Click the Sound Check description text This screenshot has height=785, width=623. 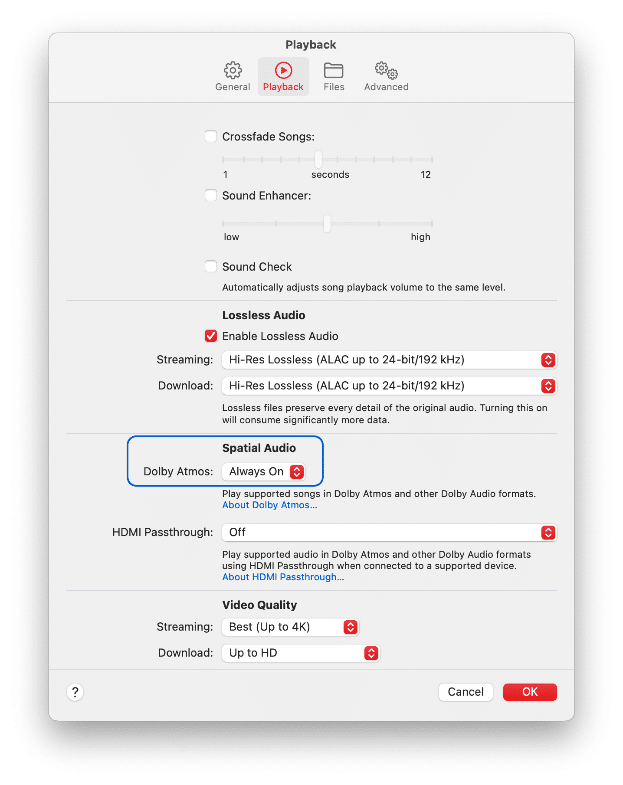pos(364,287)
